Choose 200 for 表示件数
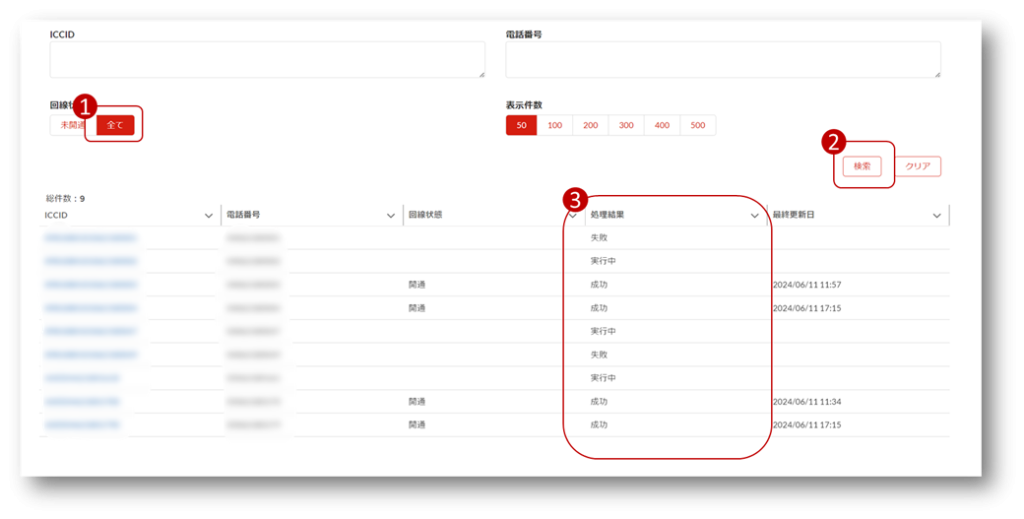The height and width of the screenshot is (519, 1024). coord(590,125)
